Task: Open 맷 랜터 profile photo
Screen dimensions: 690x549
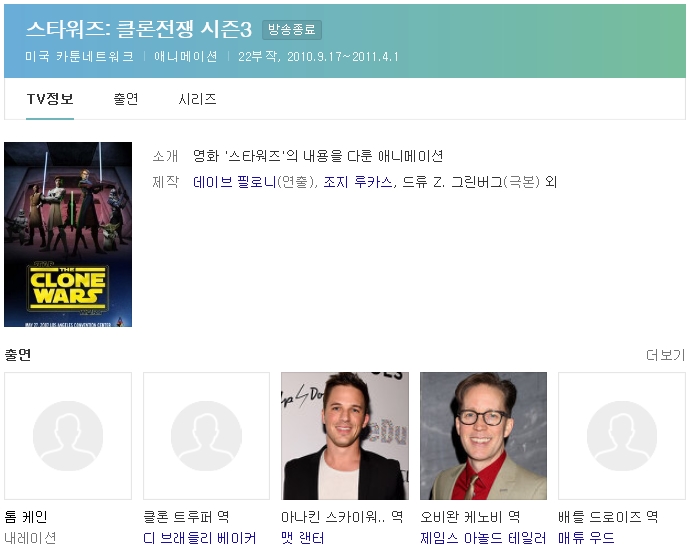Action: click(345, 436)
